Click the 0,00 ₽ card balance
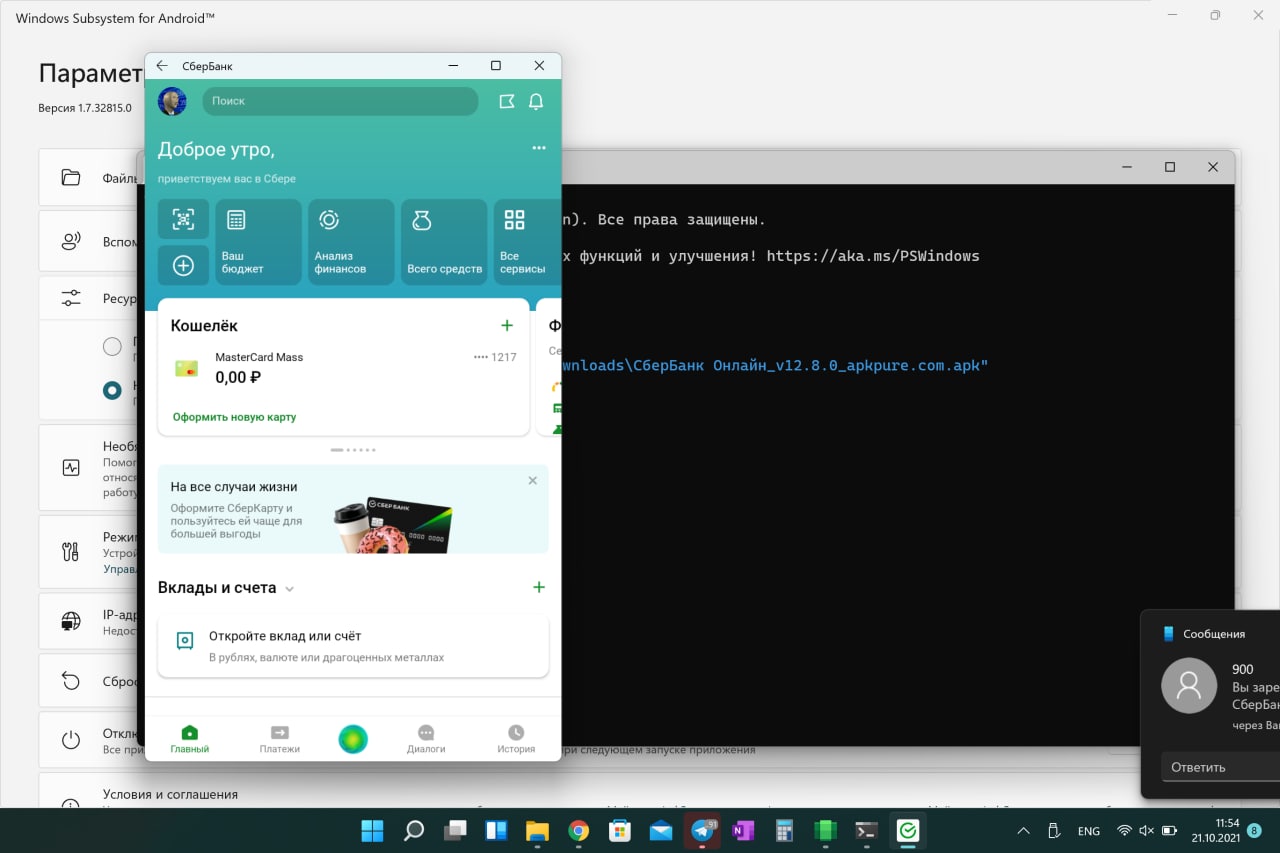1280x853 pixels. pos(238,378)
